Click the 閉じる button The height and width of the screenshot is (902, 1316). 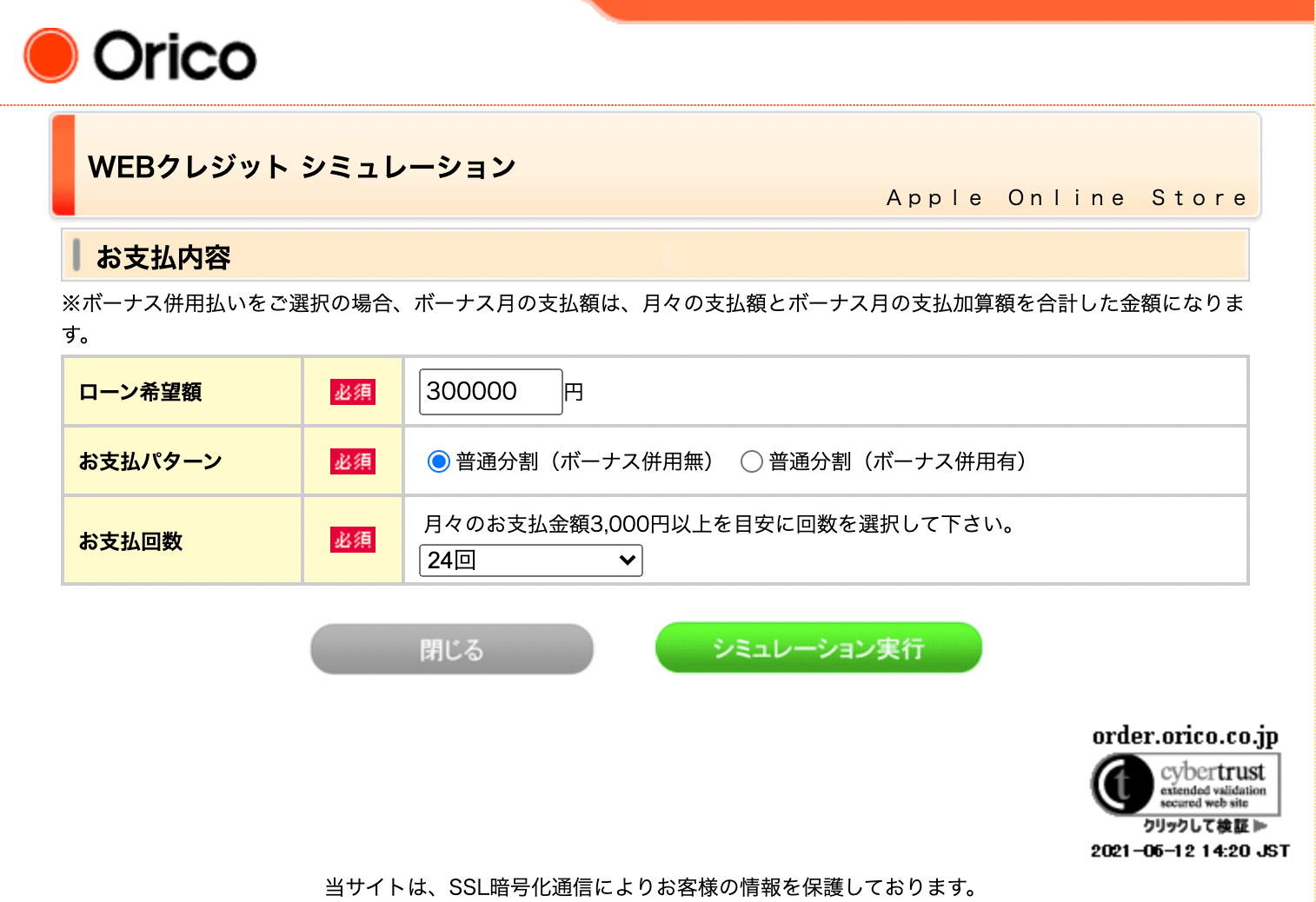pos(452,649)
